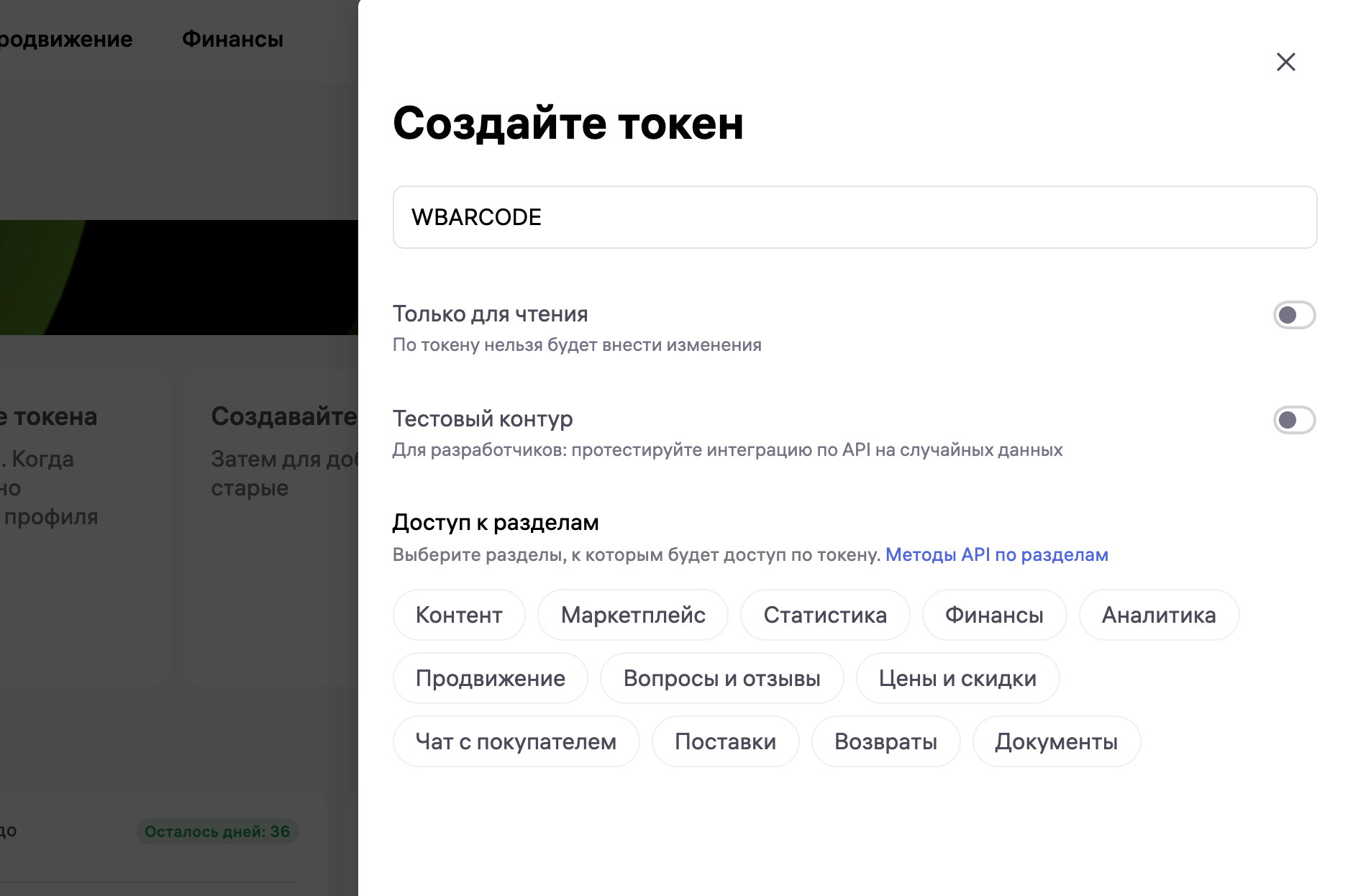Pick the Документы access chip
Screen dimensions: 1348x896
coord(1056,741)
